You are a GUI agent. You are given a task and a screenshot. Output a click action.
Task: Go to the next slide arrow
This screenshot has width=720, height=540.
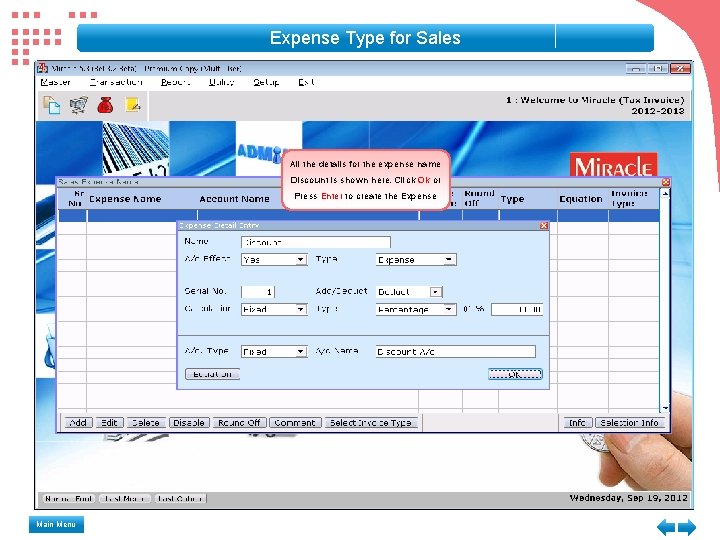click(687, 527)
